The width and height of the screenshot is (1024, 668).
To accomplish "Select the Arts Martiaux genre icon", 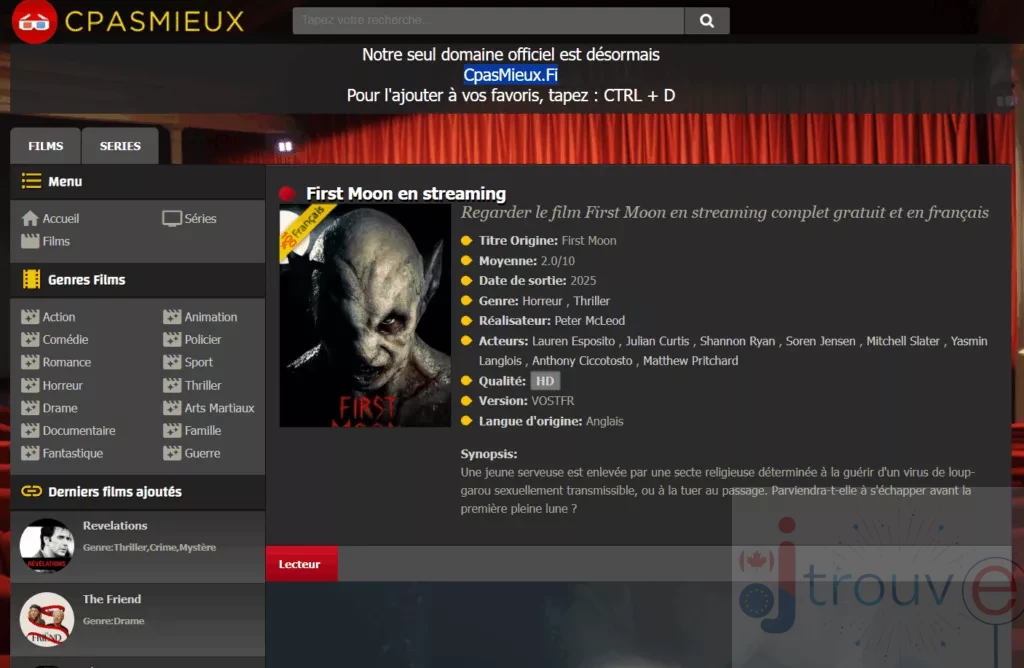I will (x=172, y=407).
